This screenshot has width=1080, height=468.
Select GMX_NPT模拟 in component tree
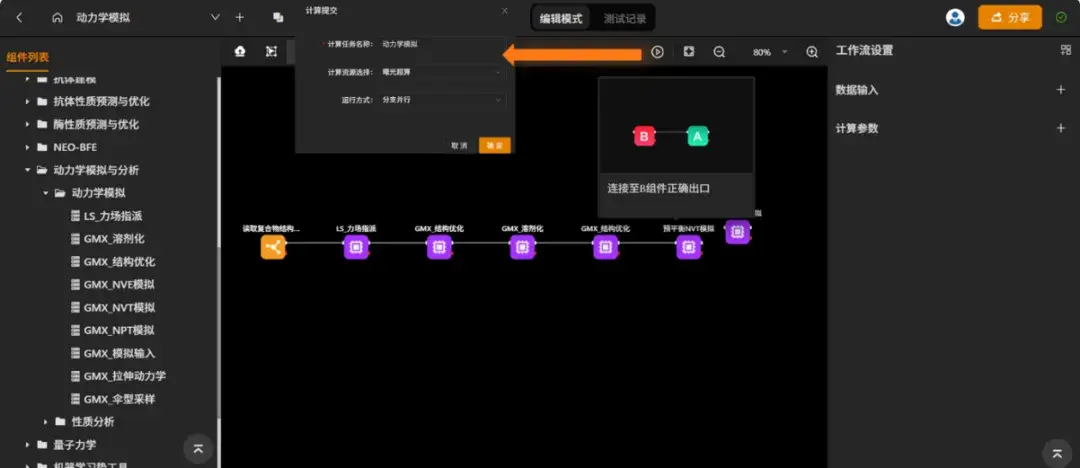pos(119,330)
